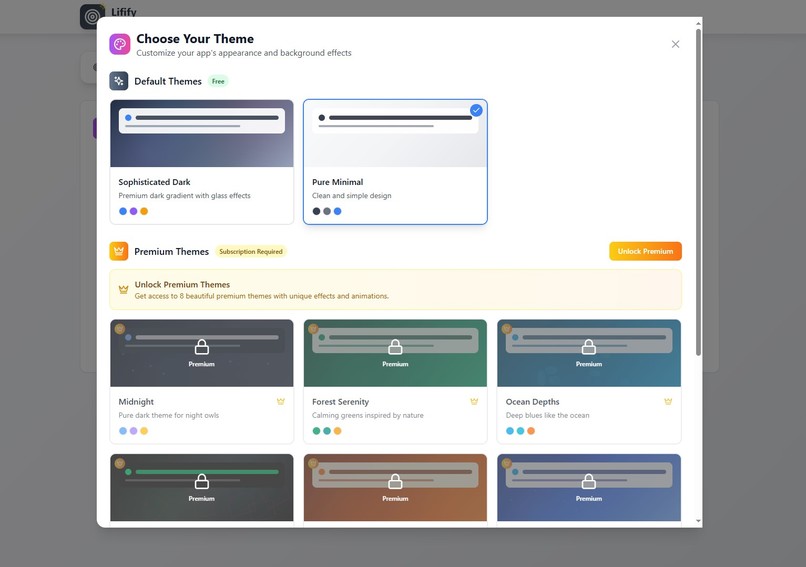
Task: Click the gray swatch under Pure Minimal
Action: pos(327,211)
